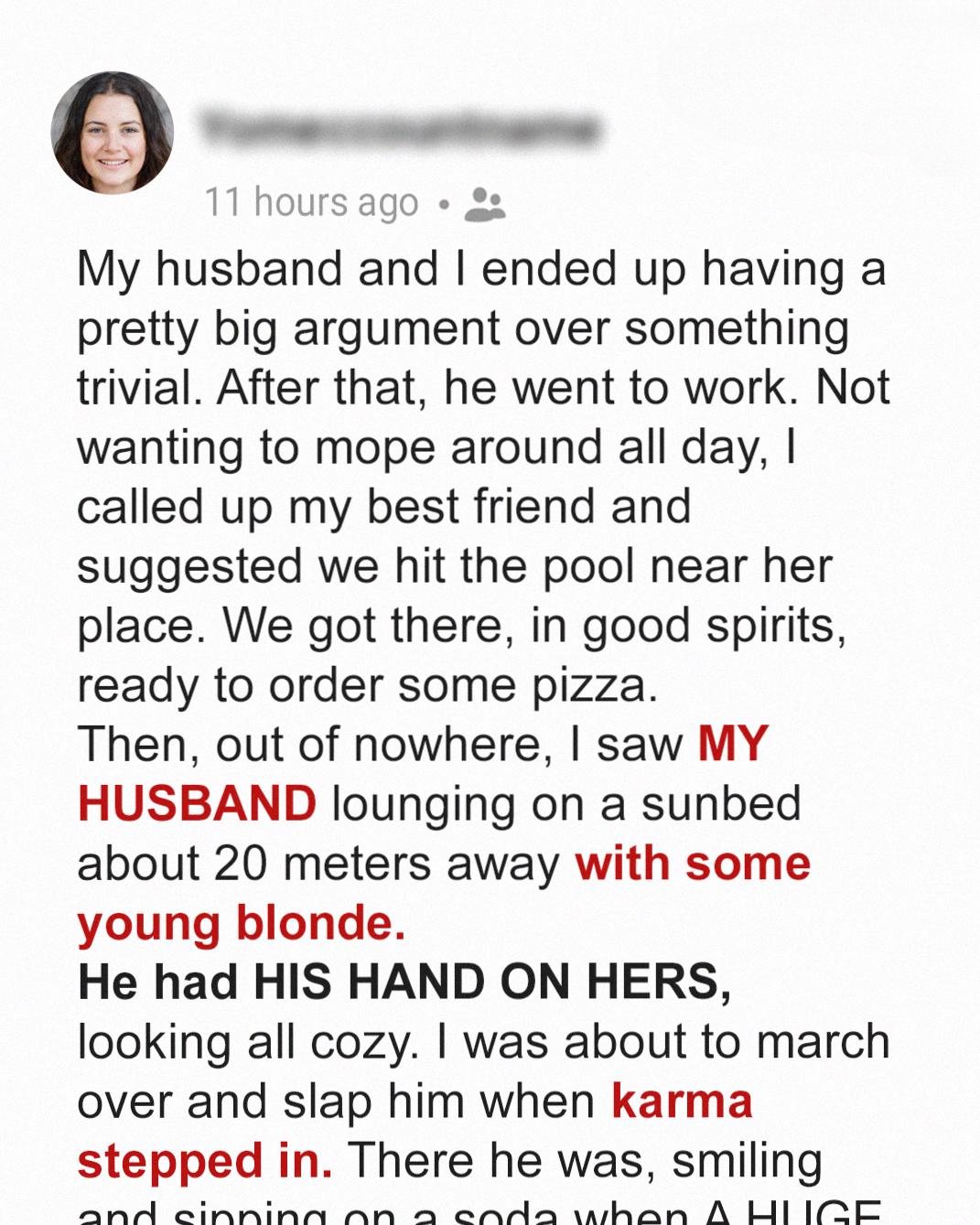Viewport: 980px width, 1225px height.
Task: Click the red text "stepped in."
Action: tap(205, 1160)
